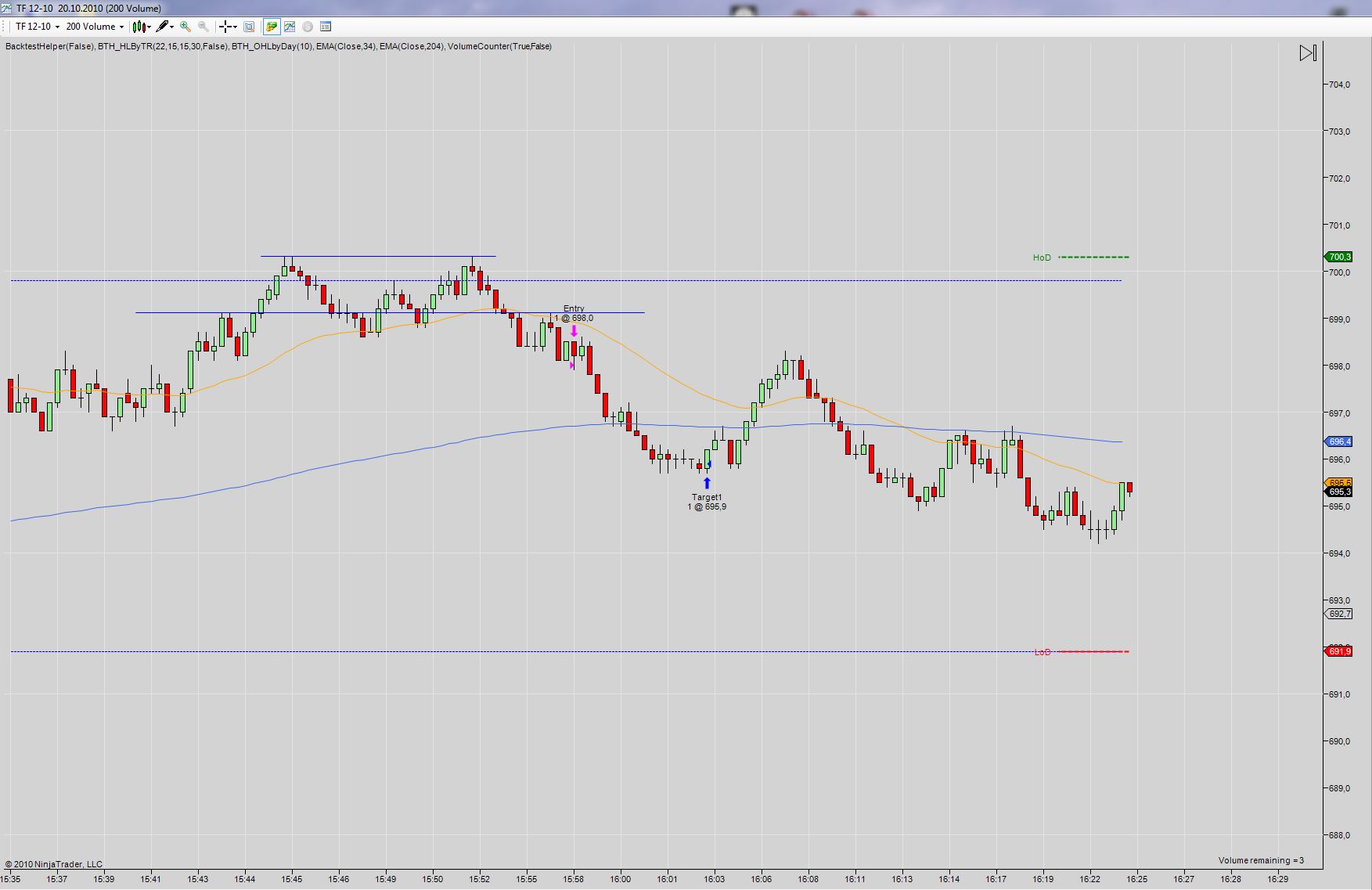Jump to latest bar arrow button
The height and width of the screenshot is (890, 1372).
click(x=1308, y=53)
